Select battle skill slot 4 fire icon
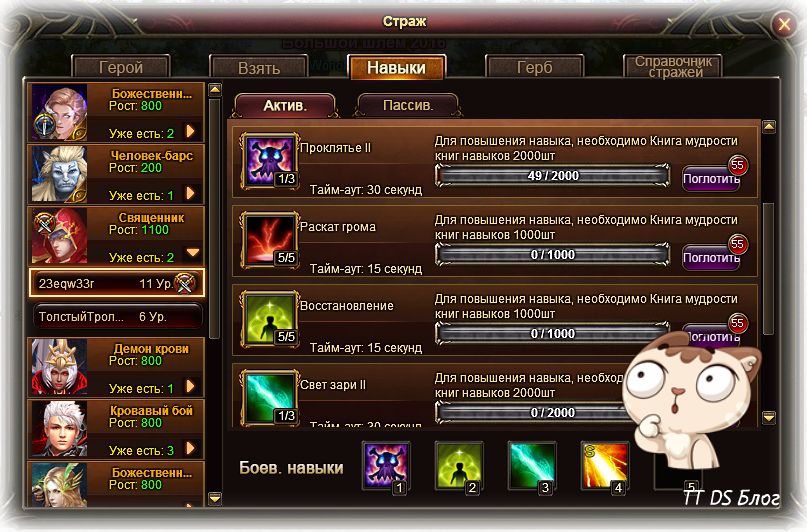This screenshot has height=532, width=807. (x=605, y=466)
